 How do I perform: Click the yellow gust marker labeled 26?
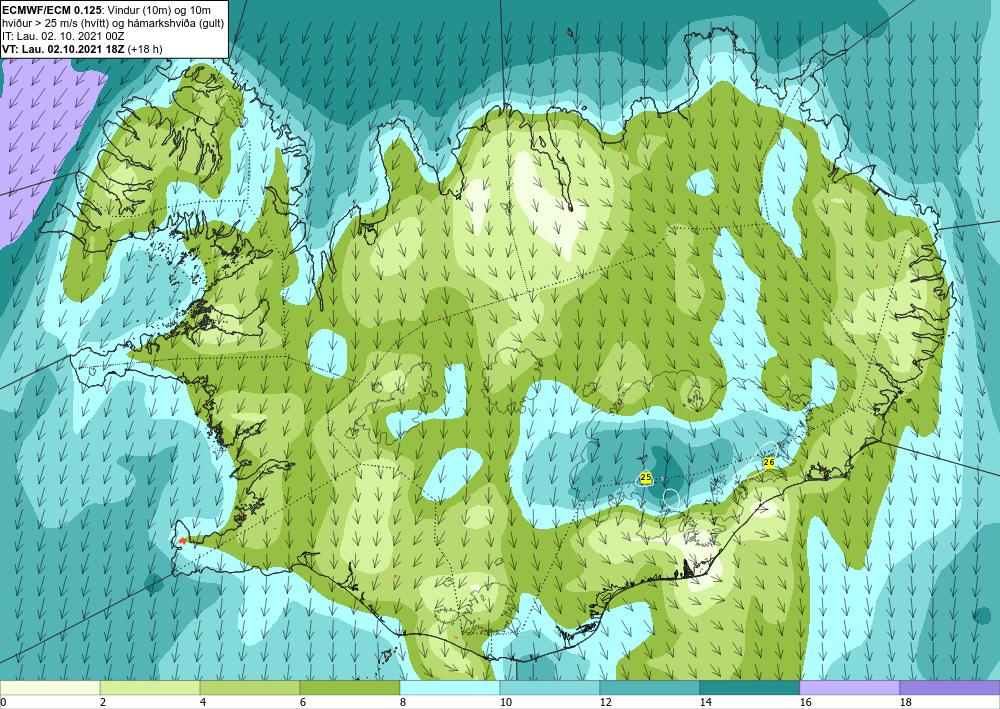pos(768,462)
